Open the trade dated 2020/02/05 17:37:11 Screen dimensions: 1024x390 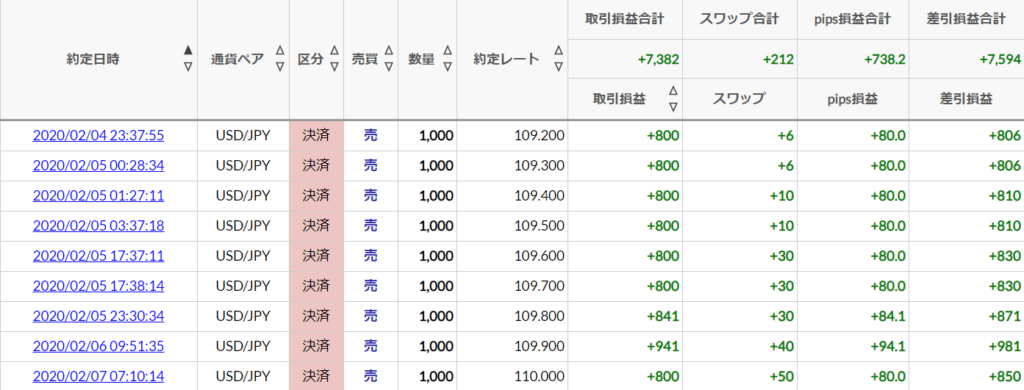[x=98, y=256]
